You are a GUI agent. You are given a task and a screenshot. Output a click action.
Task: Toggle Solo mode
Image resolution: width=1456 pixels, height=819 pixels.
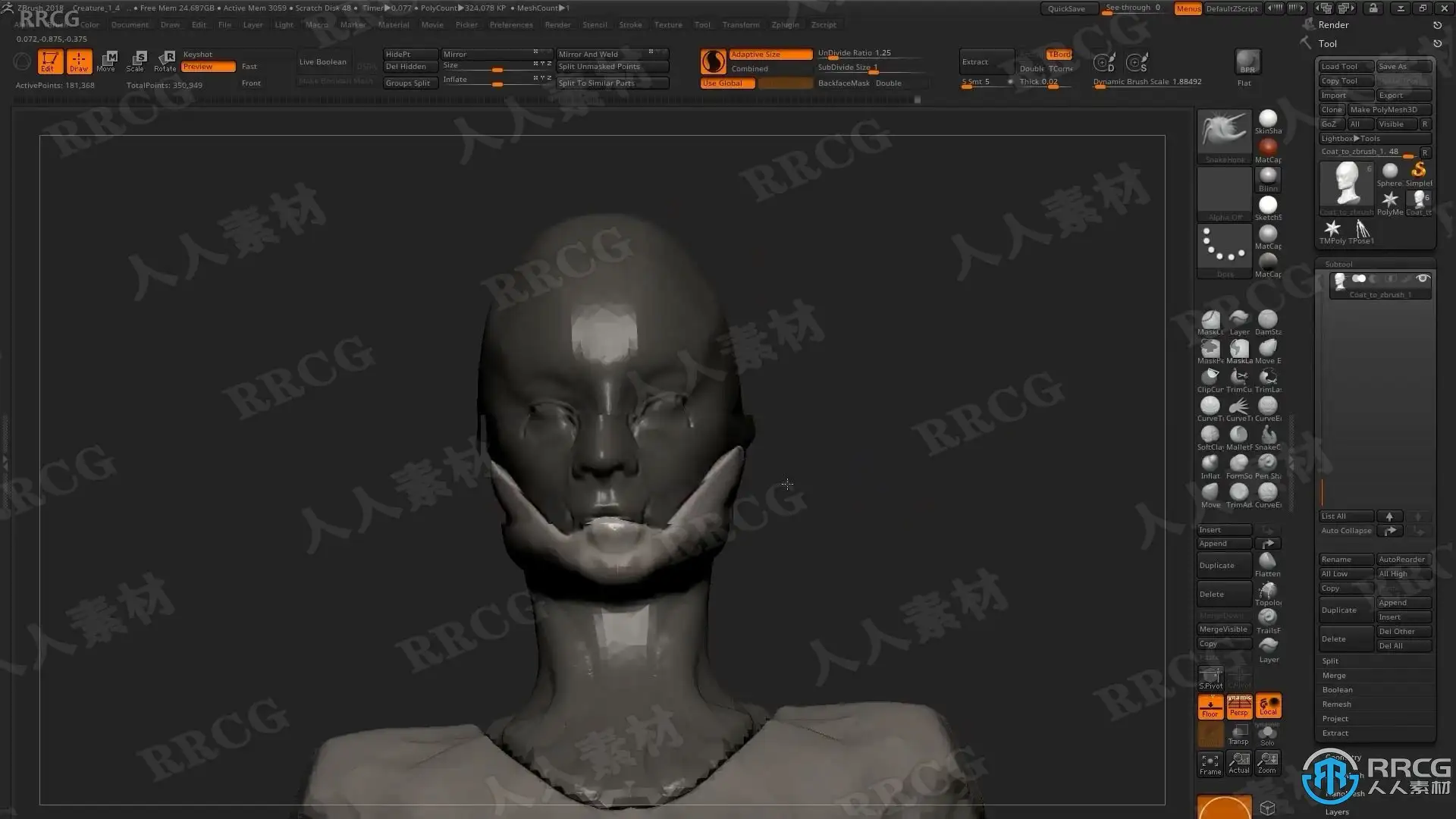click(1267, 734)
